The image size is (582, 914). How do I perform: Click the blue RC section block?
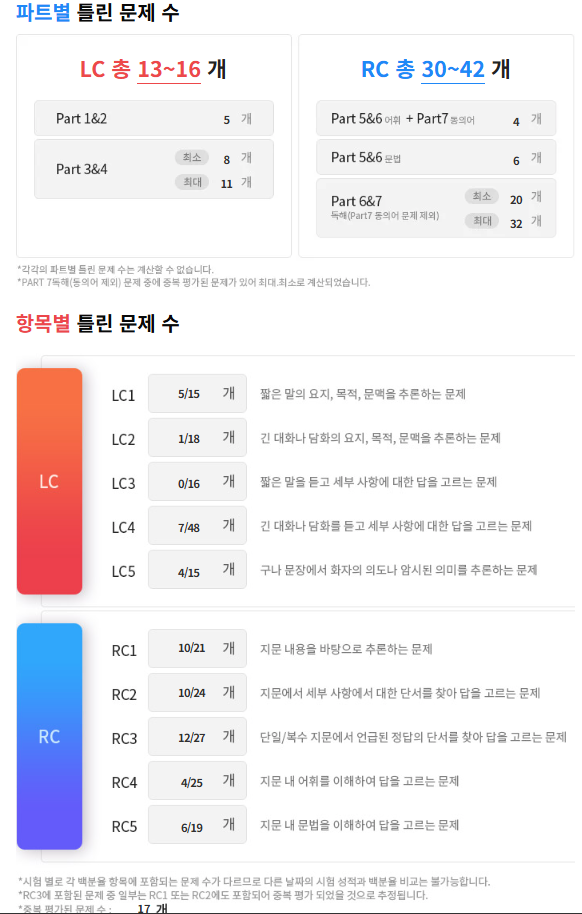click(x=50, y=736)
